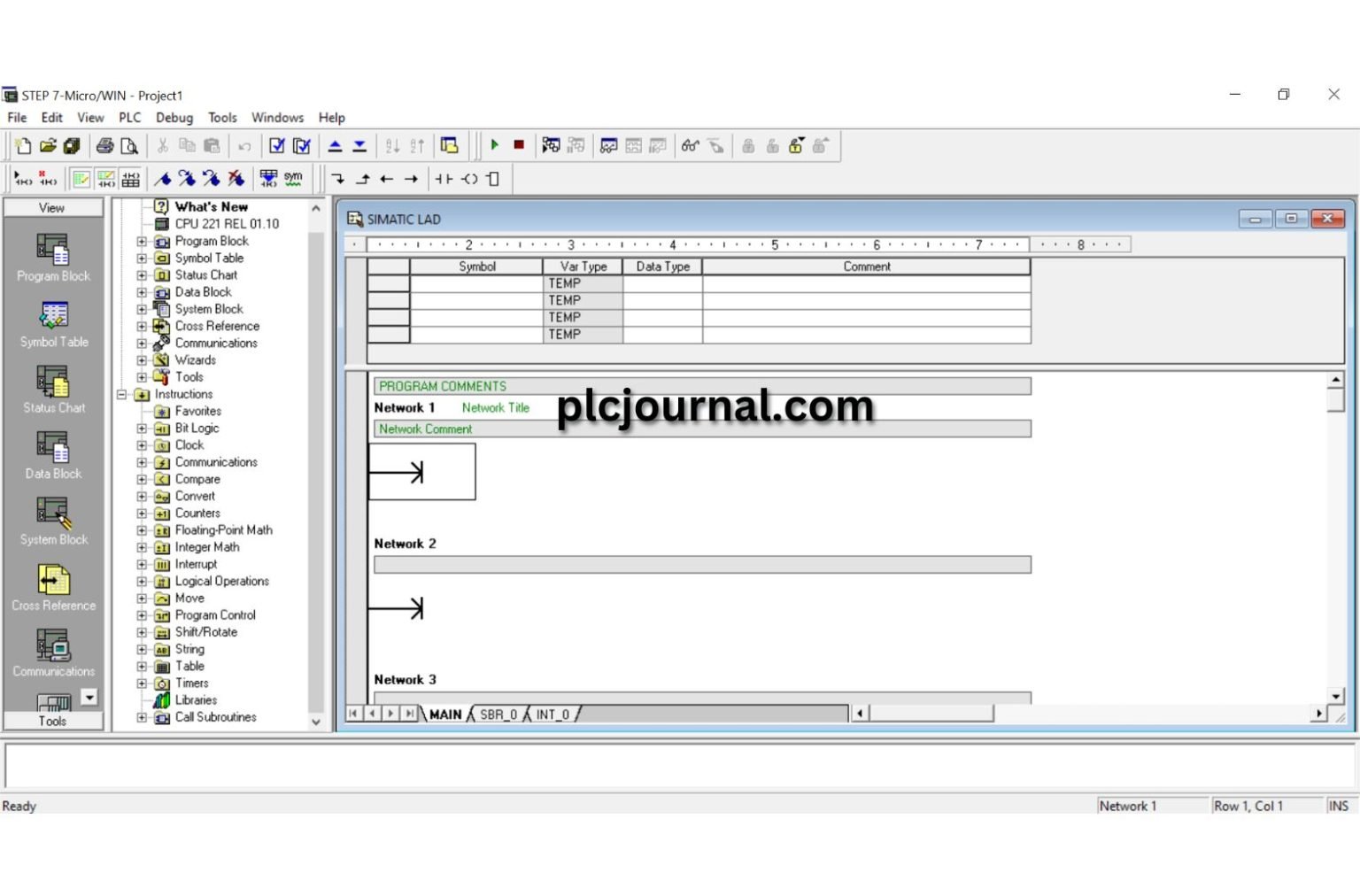Click the editor's vertical scrollbar down arrow
This screenshot has height=896, width=1360.
[1335, 697]
